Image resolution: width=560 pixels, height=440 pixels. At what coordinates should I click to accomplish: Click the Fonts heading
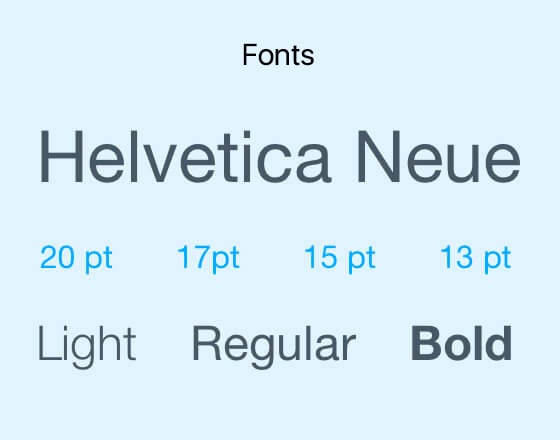(278, 55)
